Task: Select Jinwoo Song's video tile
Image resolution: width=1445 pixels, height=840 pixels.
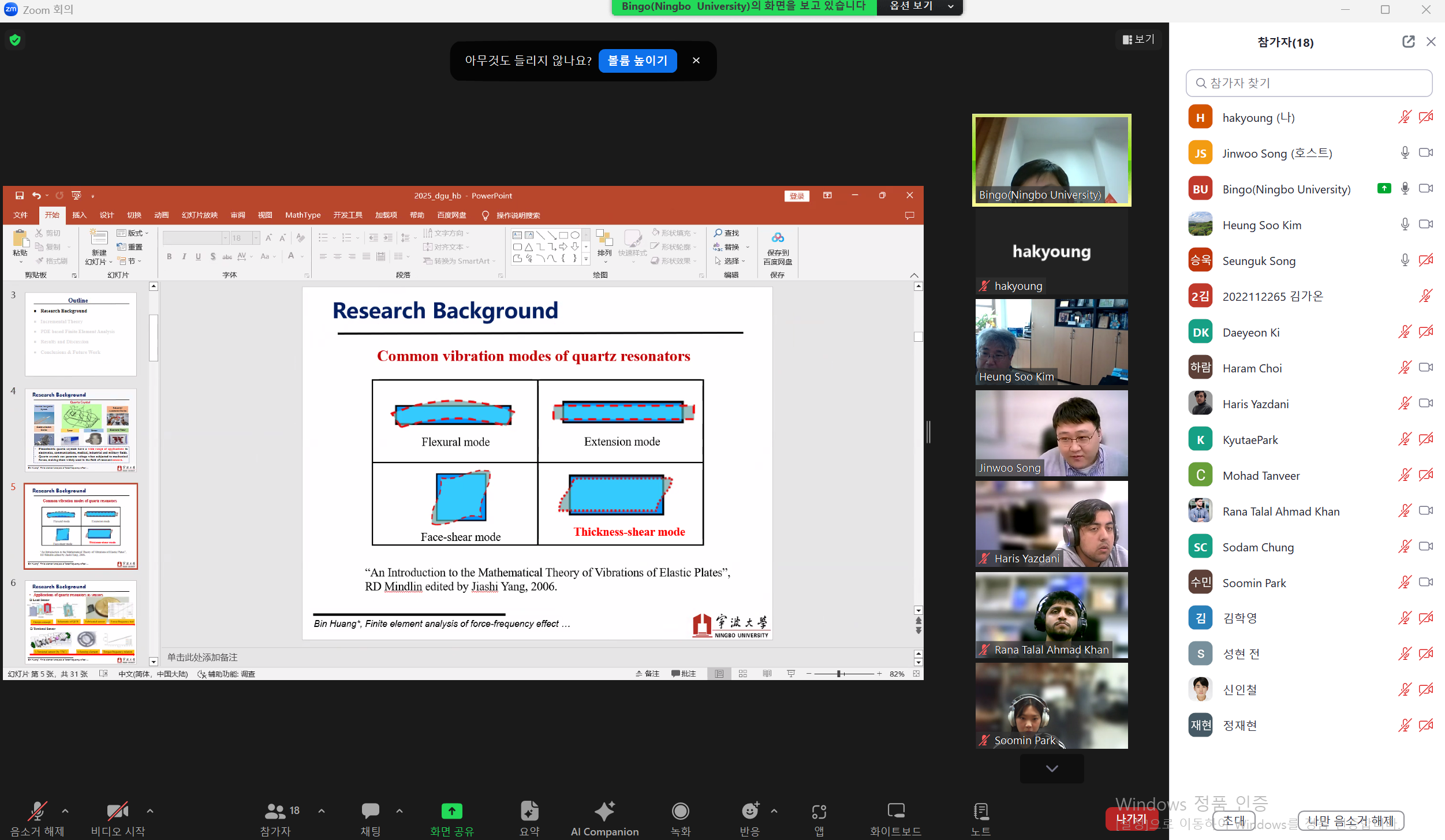Action: (1052, 433)
